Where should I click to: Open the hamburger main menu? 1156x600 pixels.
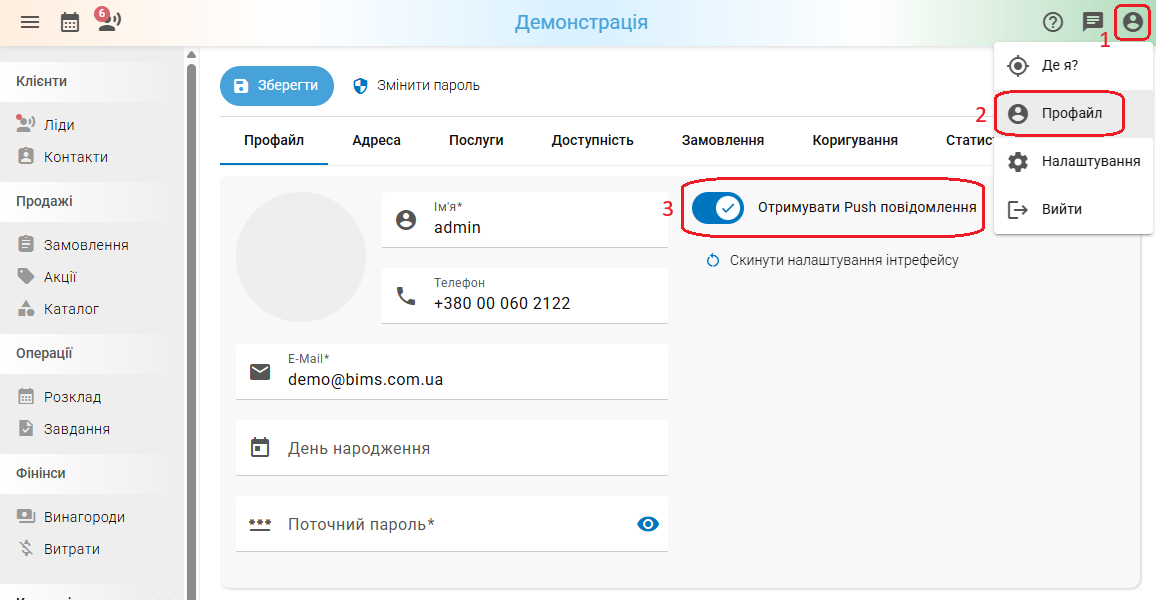[30, 22]
